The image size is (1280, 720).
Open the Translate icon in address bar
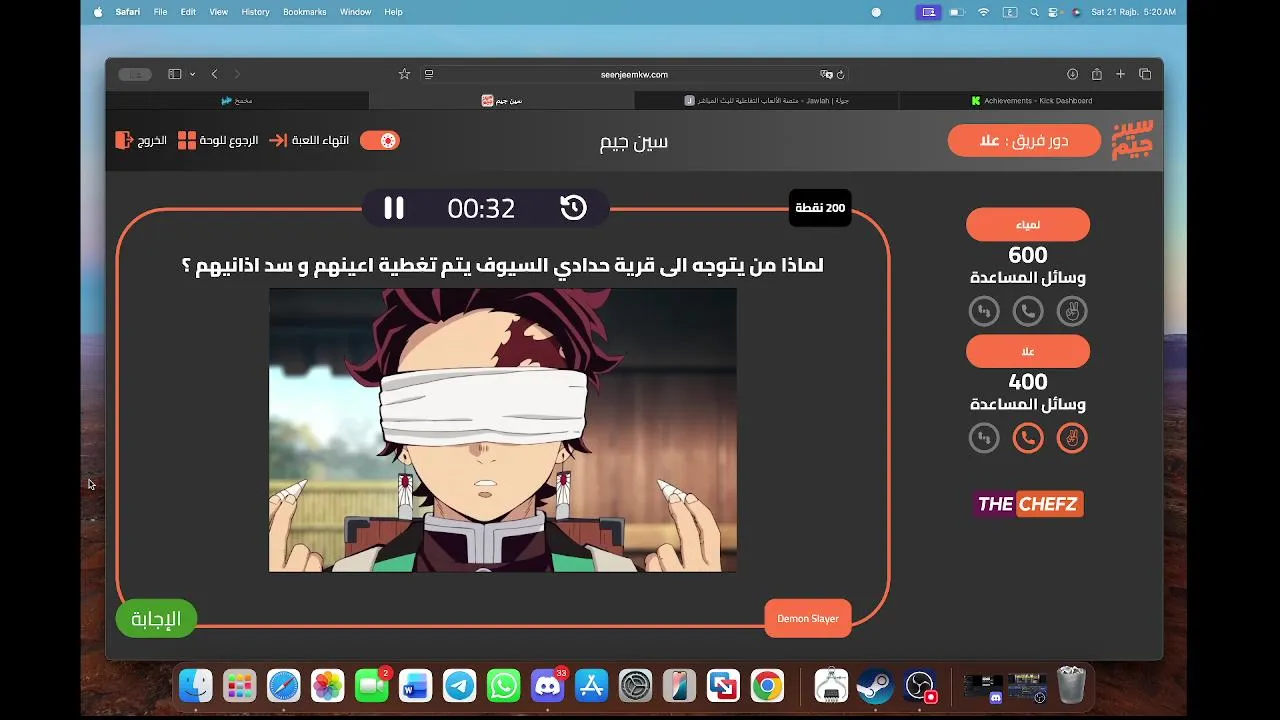click(826, 74)
